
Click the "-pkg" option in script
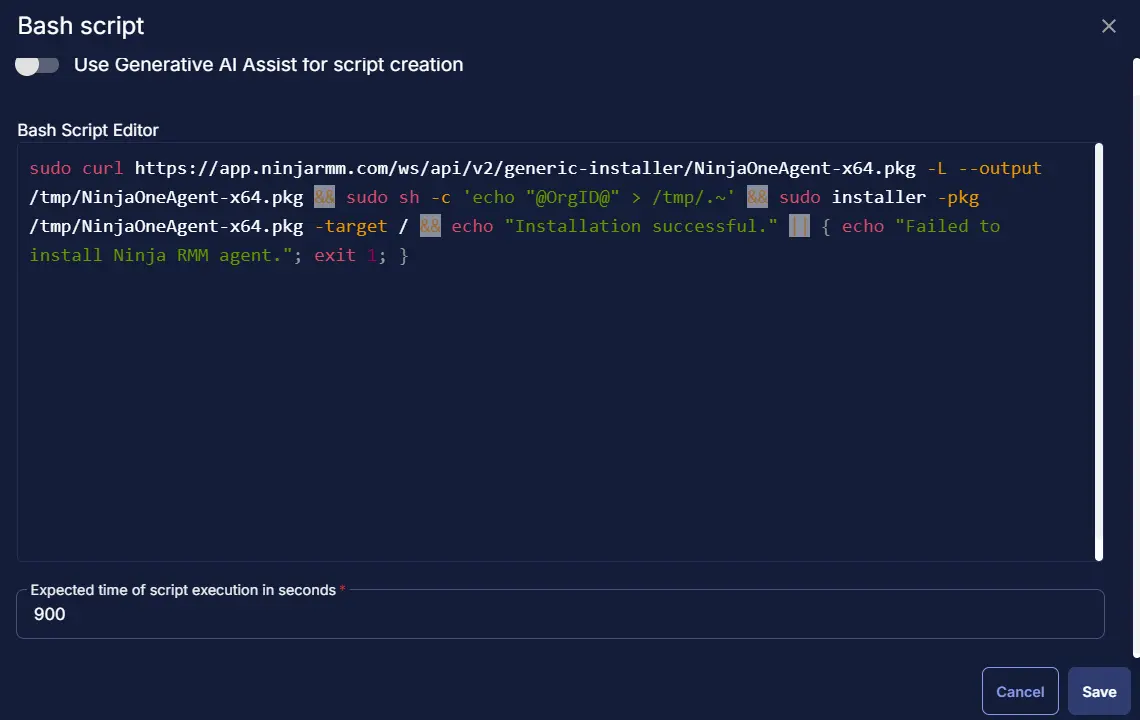click(x=958, y=197)
